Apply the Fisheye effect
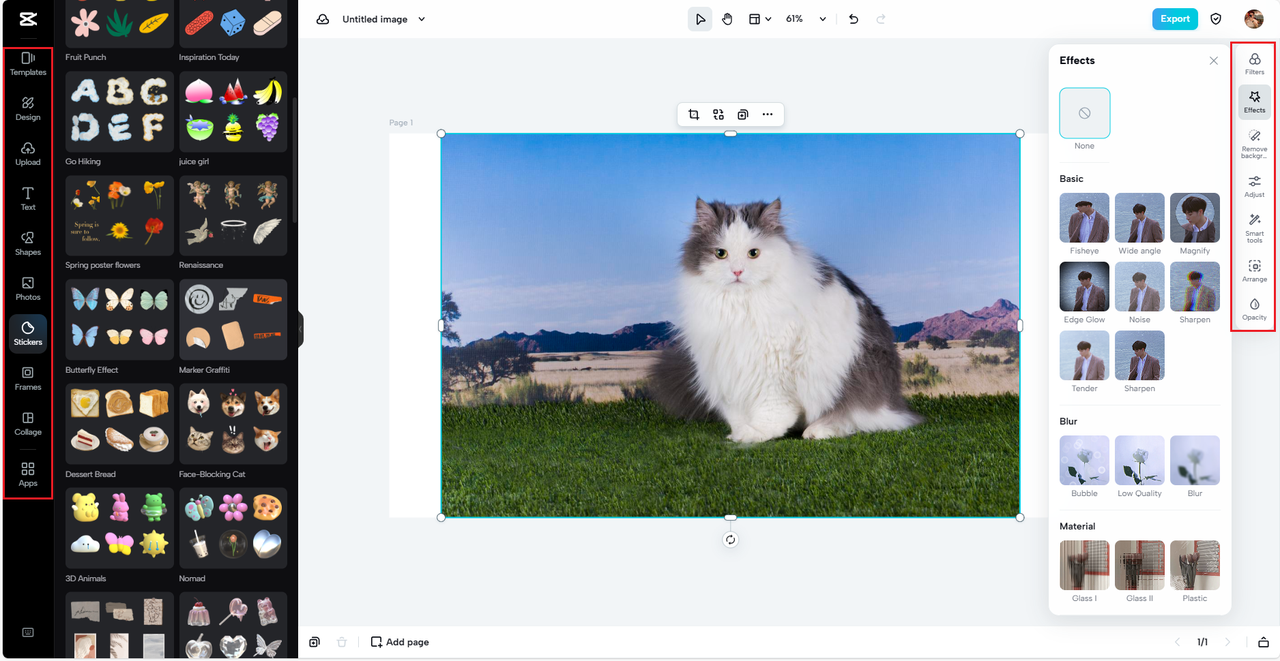 coord(1084,218)
